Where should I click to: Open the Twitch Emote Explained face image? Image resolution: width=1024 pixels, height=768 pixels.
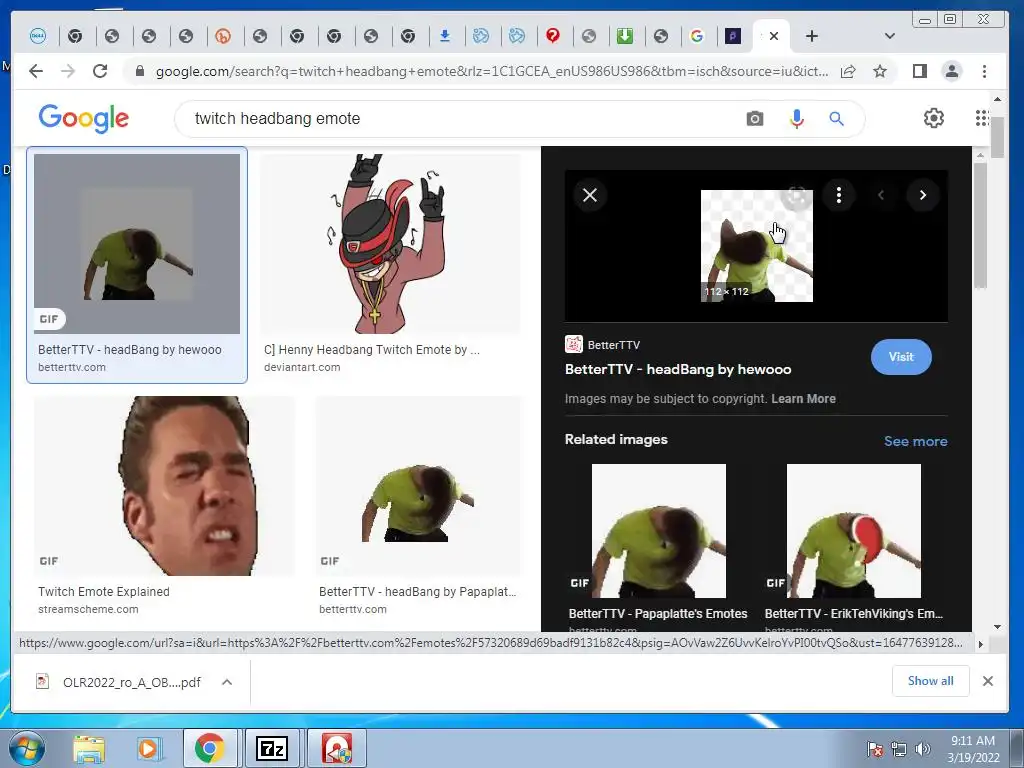pyautogui.click(x=164, y=486)
